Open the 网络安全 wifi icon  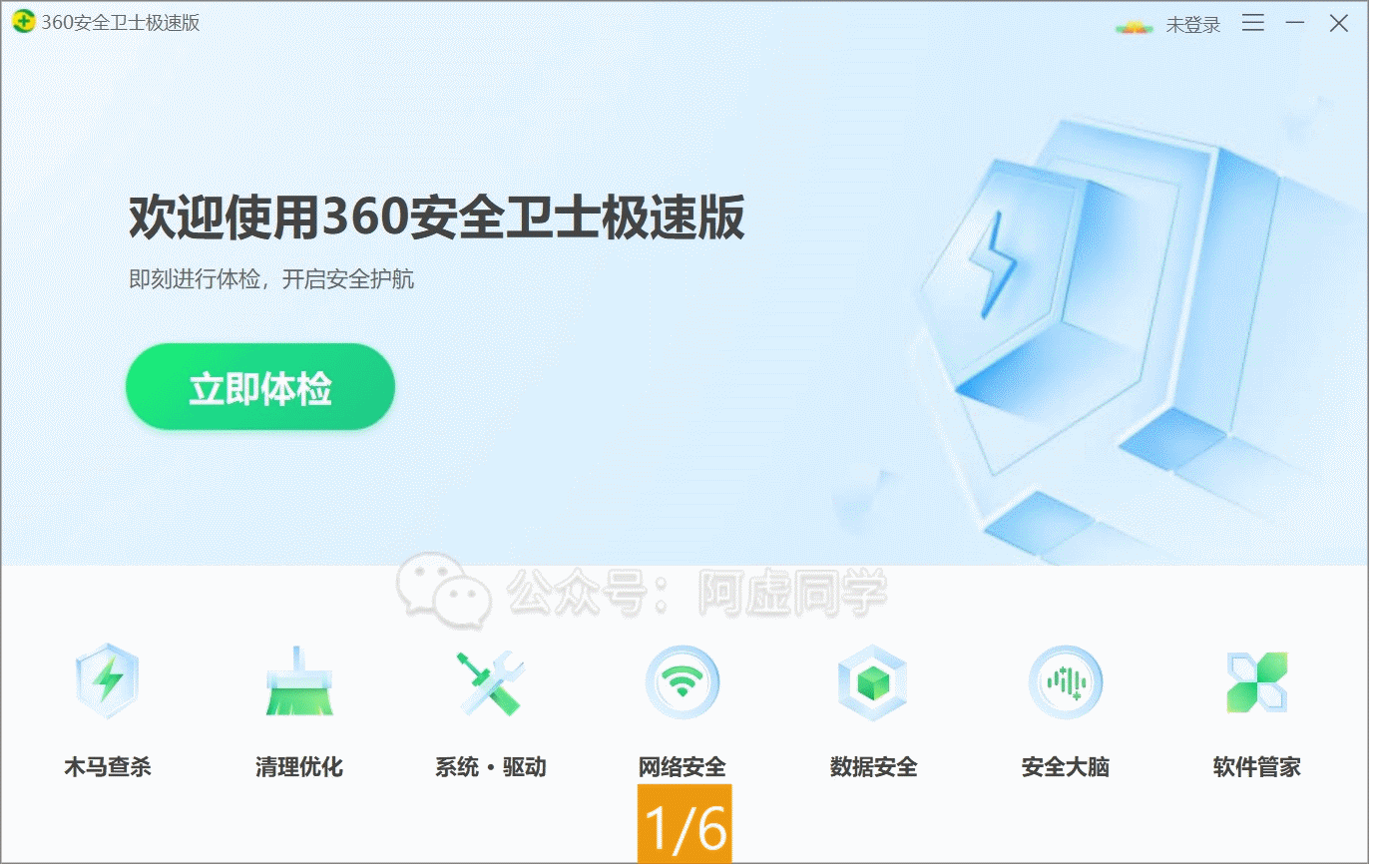[x=683, y=682]
